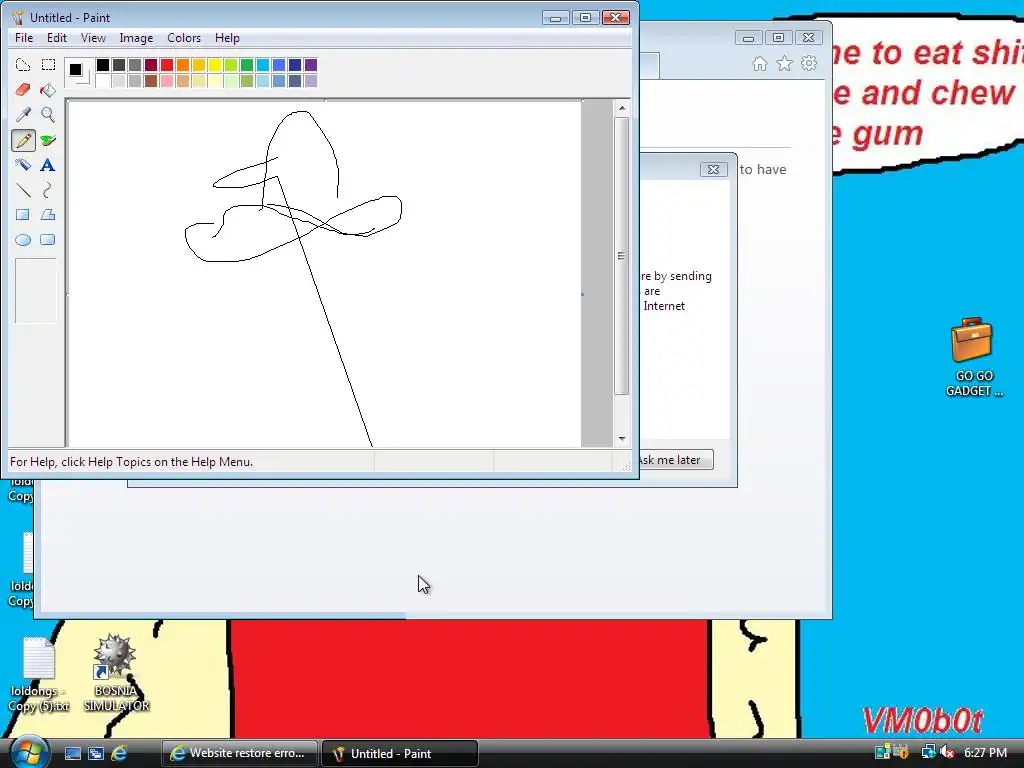This screenshot has width=1024, height=768.
Task: Close the dialog behind Paint
Action: click(713, 169)
